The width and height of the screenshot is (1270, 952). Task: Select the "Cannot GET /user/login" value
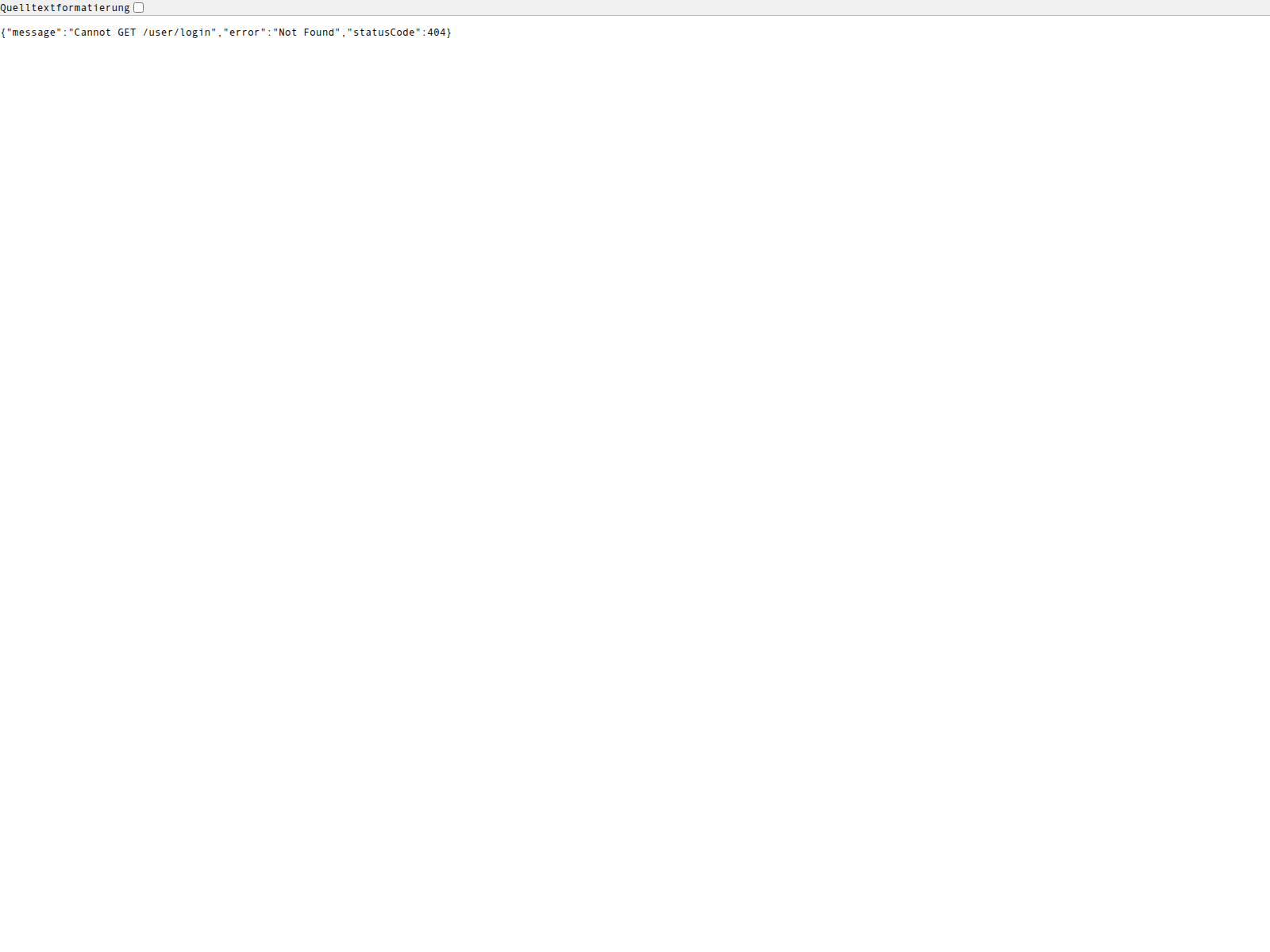143,33
